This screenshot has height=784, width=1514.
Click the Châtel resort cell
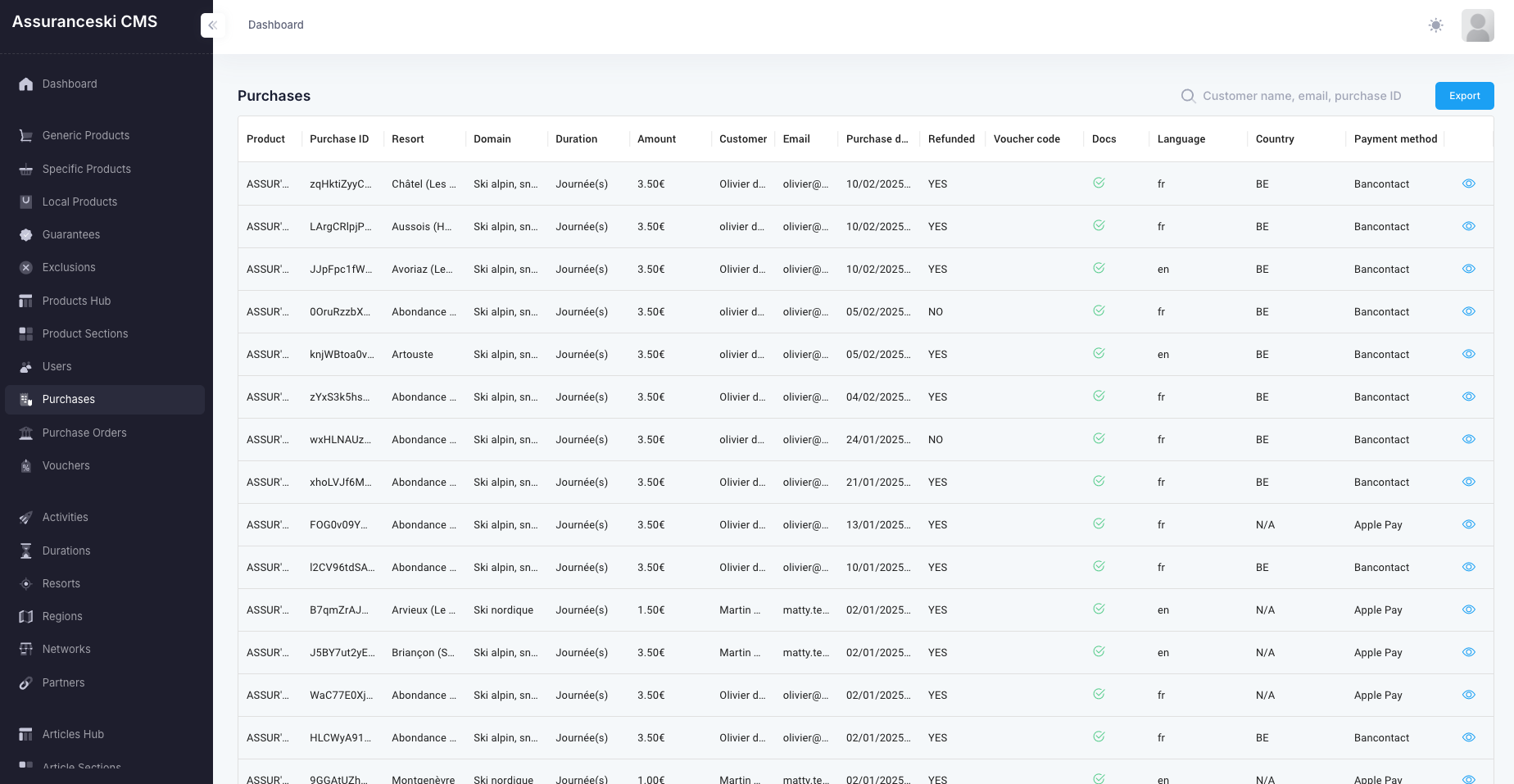click(x=424, y=184)
